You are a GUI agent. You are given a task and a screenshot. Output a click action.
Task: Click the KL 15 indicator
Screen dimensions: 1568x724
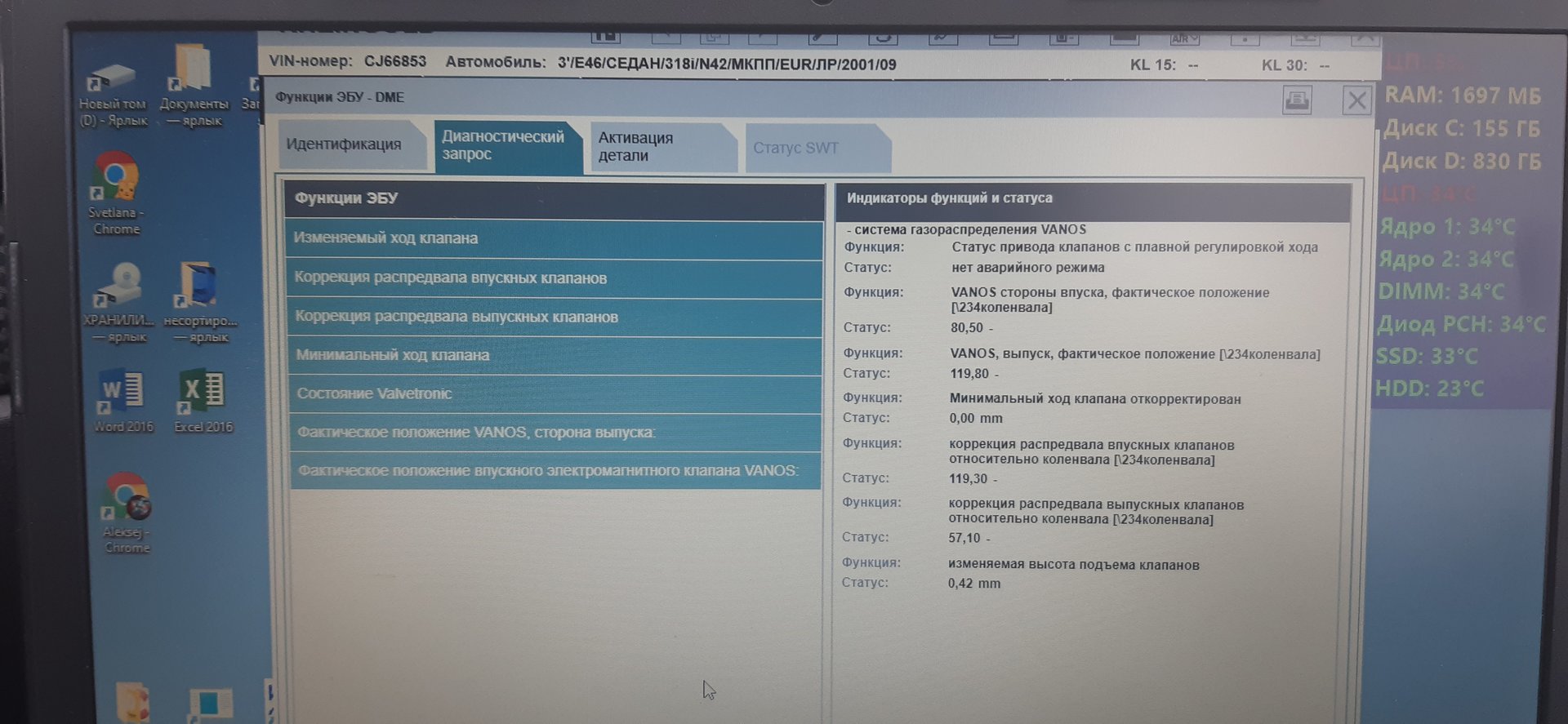[1164, 64]
